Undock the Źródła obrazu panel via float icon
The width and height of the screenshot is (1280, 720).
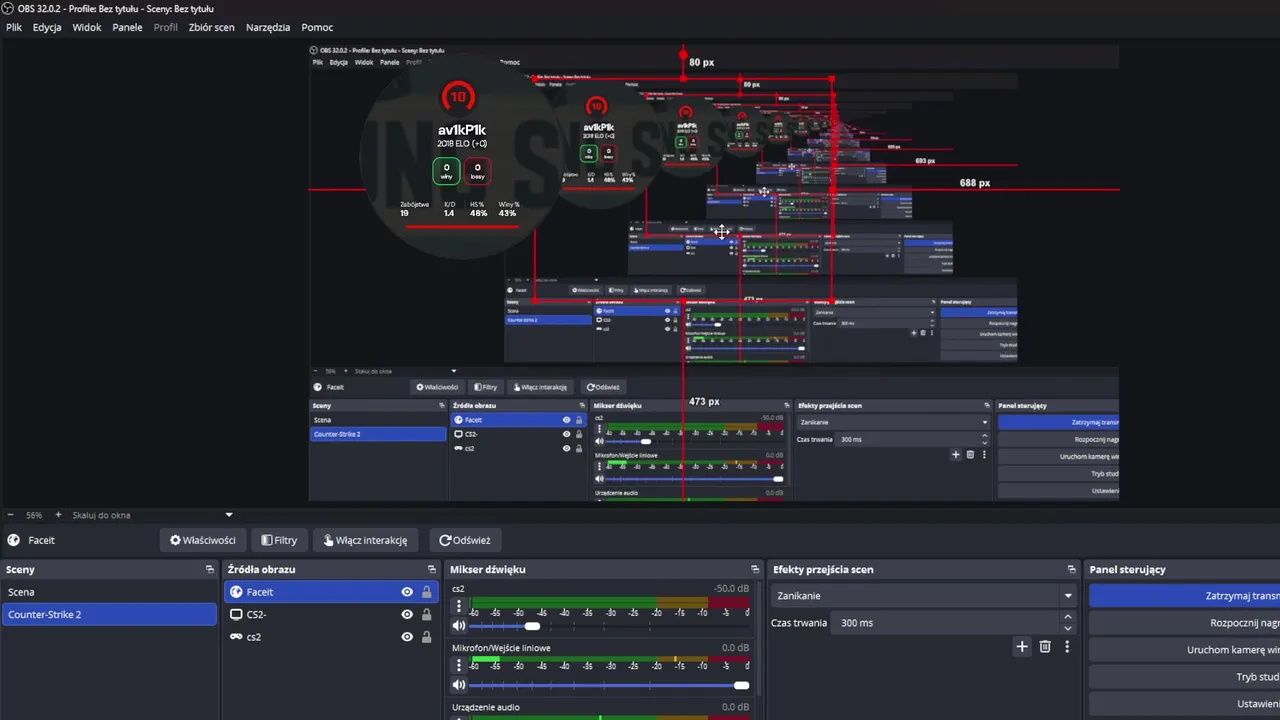[x=432, y=569]
